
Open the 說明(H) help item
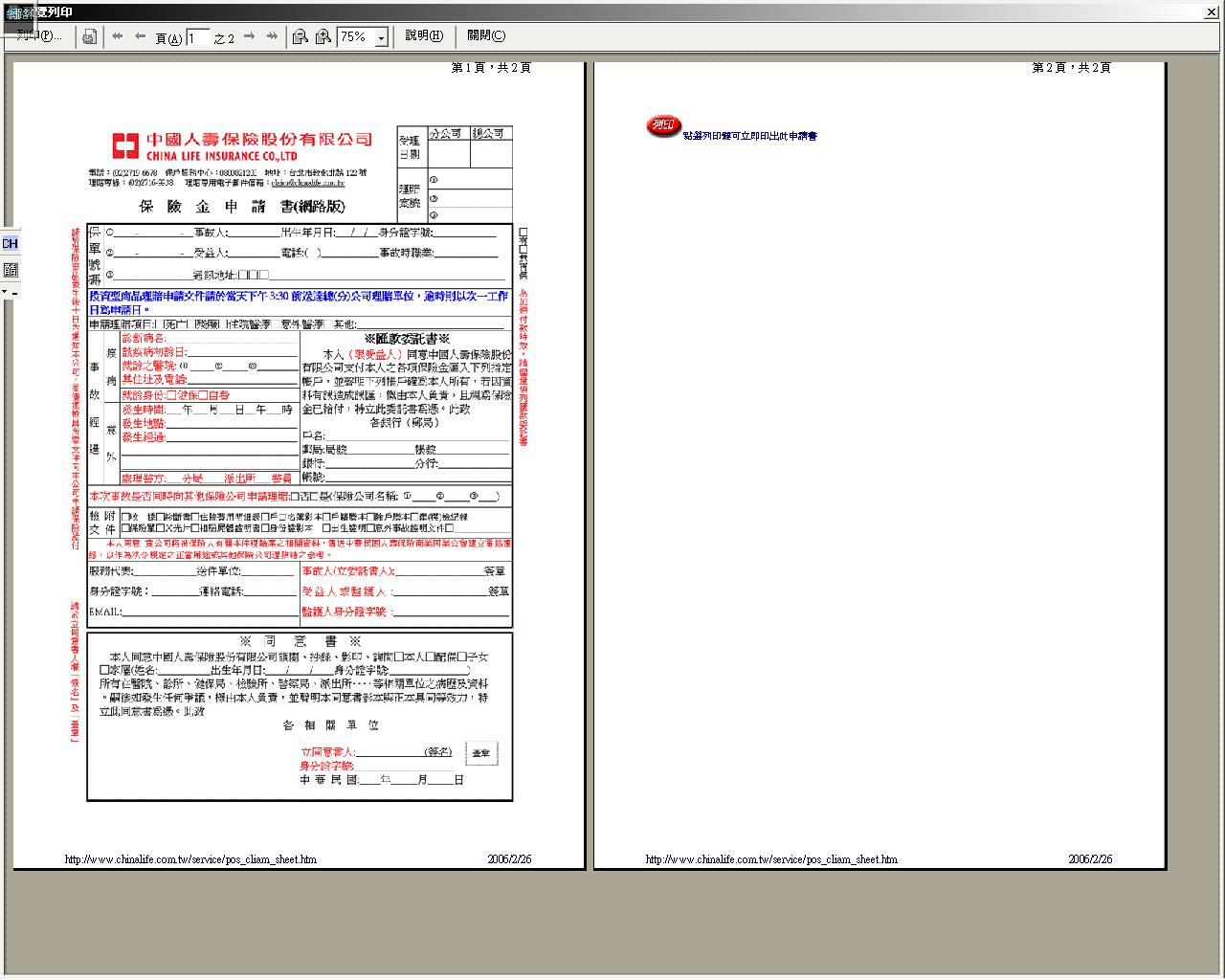[424, 36]
